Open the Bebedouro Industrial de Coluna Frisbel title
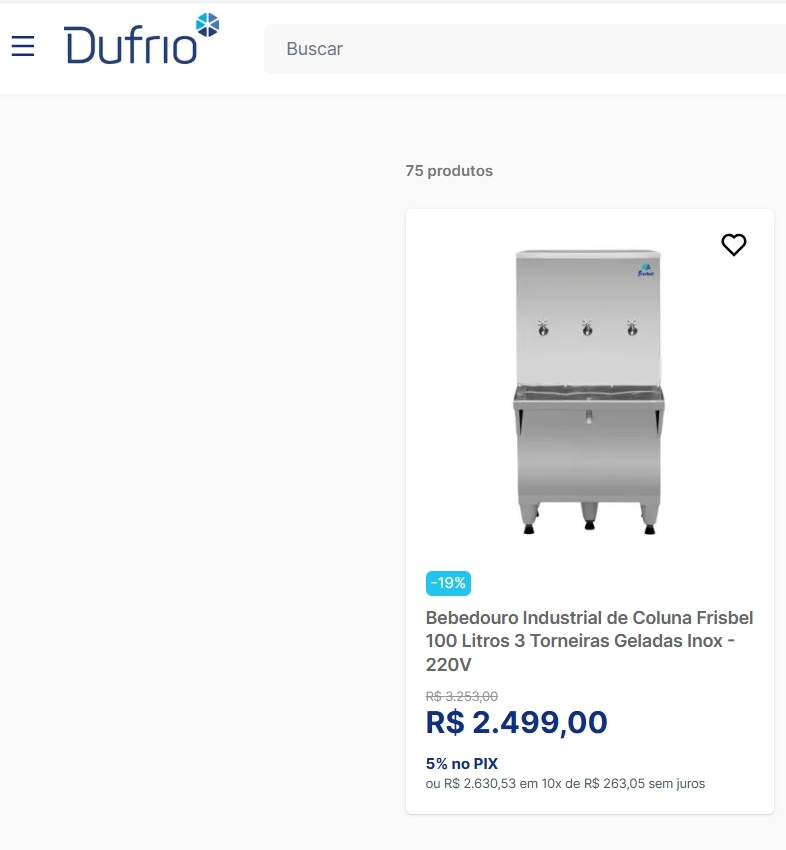 [589, 618]
